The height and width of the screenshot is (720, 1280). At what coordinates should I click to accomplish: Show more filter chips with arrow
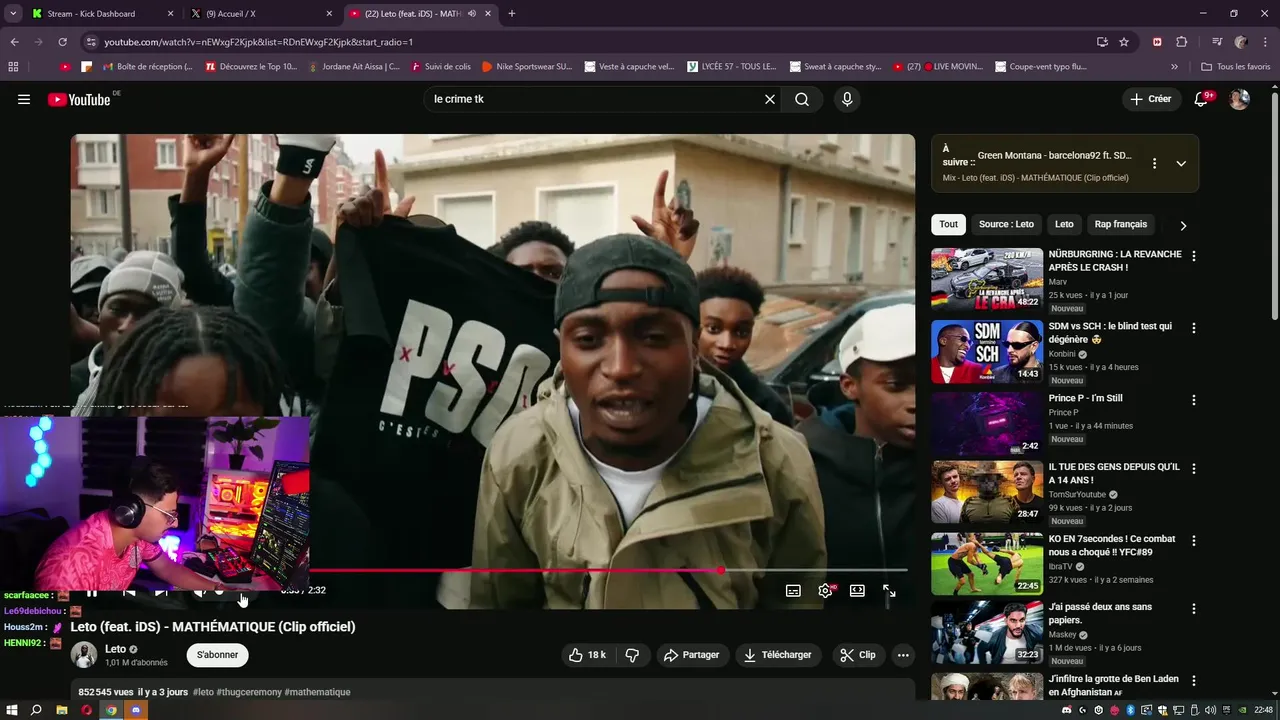(1183, 225)
